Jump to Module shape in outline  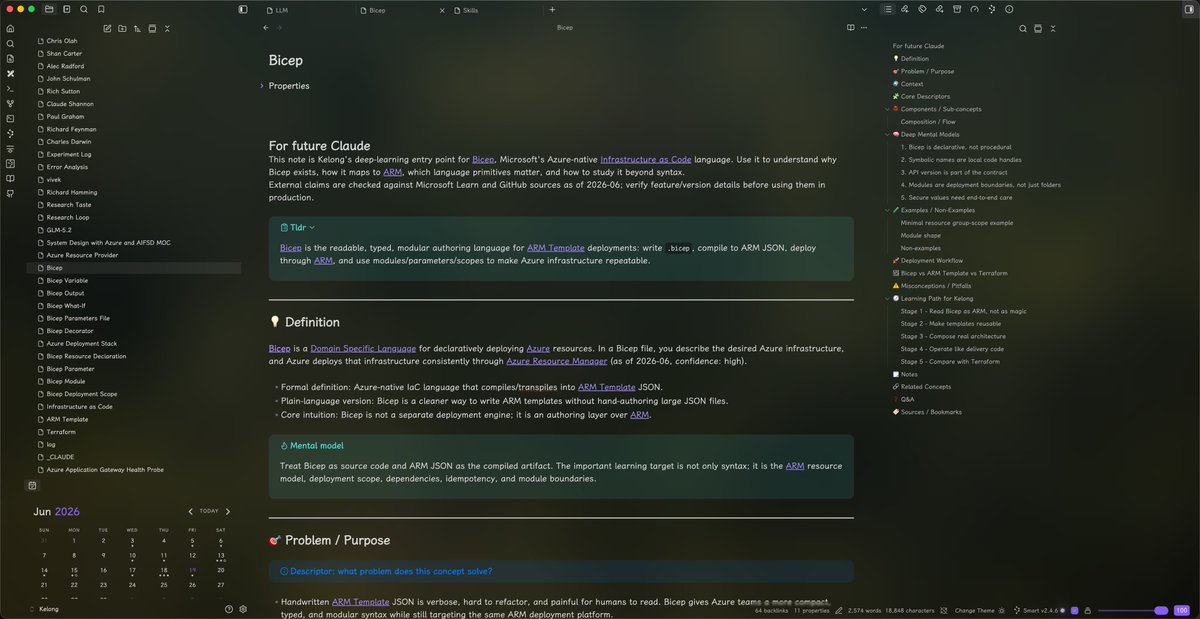point(920,235)
